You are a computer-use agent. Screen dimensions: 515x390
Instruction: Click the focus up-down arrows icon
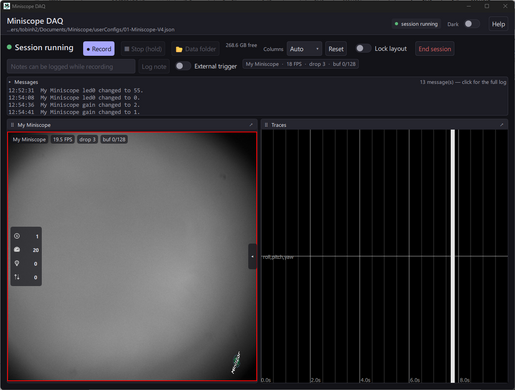[17, 277]
